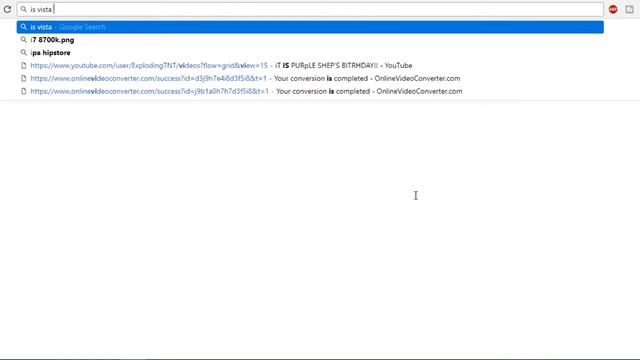Click the page icon beside the YouTube URL
Screen dimensions: 640x360
tap(24, 65)
